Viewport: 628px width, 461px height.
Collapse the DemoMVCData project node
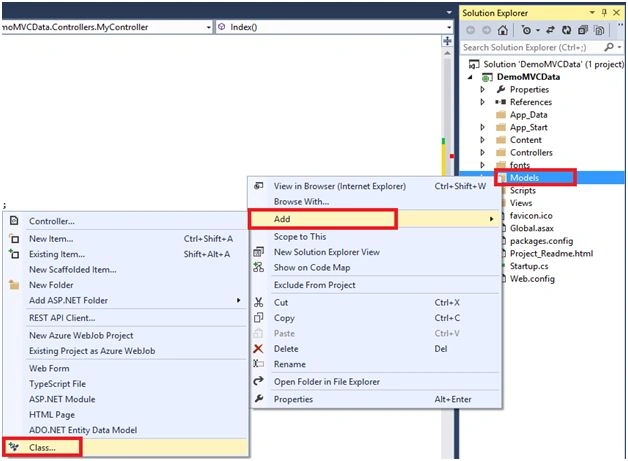click(x=471, y=77)
